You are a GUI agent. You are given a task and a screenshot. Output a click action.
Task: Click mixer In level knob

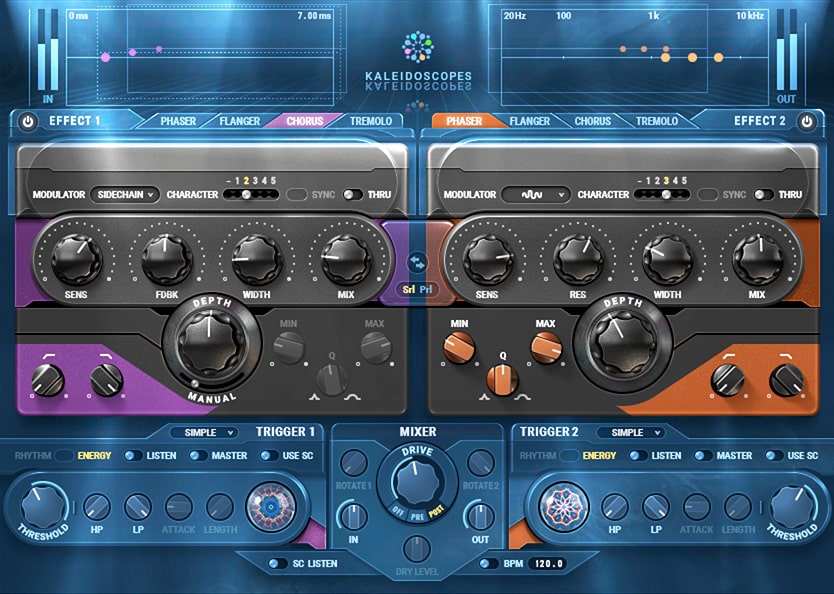[354, 516]
